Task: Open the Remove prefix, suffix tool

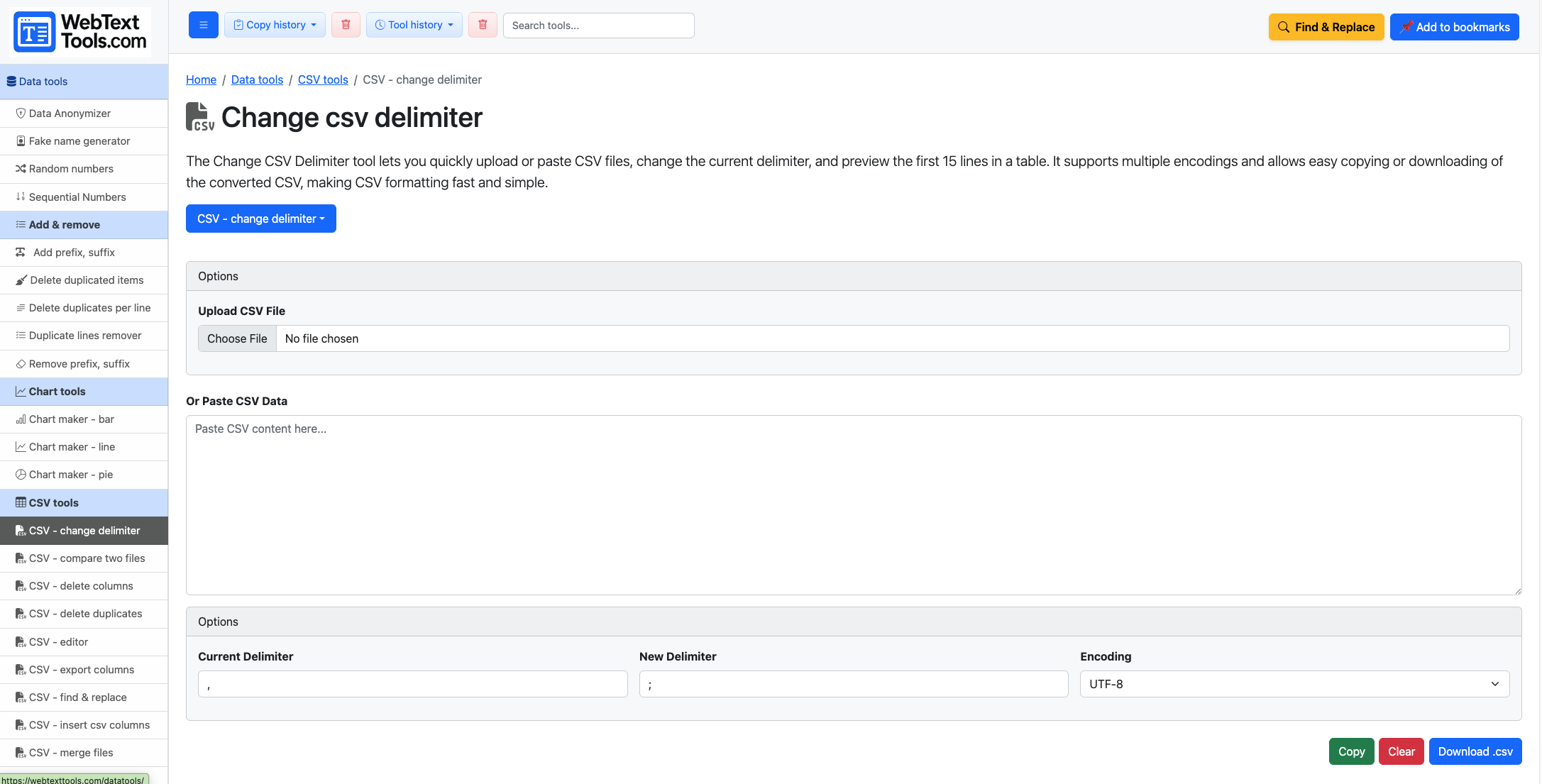Action: pyautogui.click(x=84, y=364)
